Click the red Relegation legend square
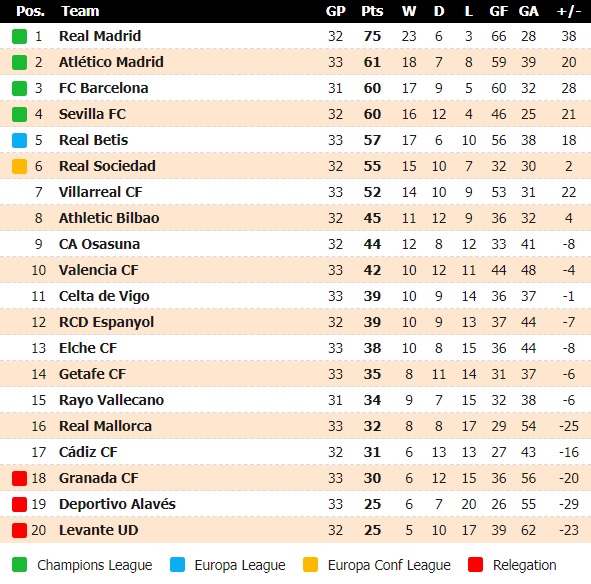591x584 pixels. (475, 565)
